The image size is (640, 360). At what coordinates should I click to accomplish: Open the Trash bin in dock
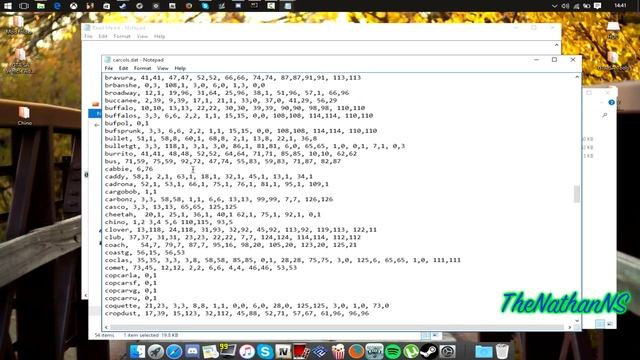pyautogui.click(x=502, y=351)
